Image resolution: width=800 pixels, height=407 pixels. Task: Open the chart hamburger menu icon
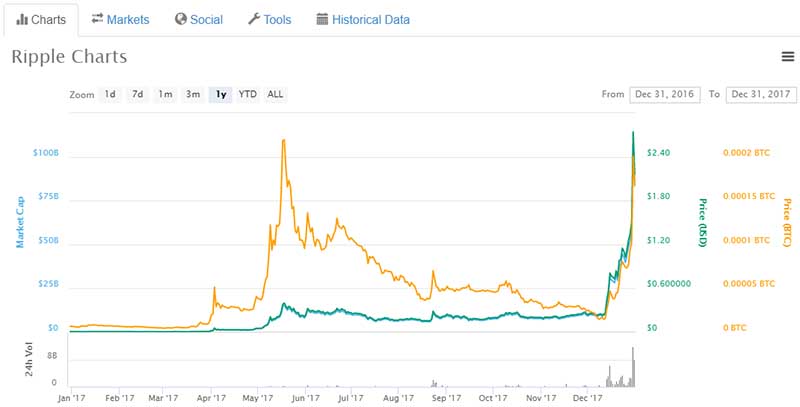[787, 57]
